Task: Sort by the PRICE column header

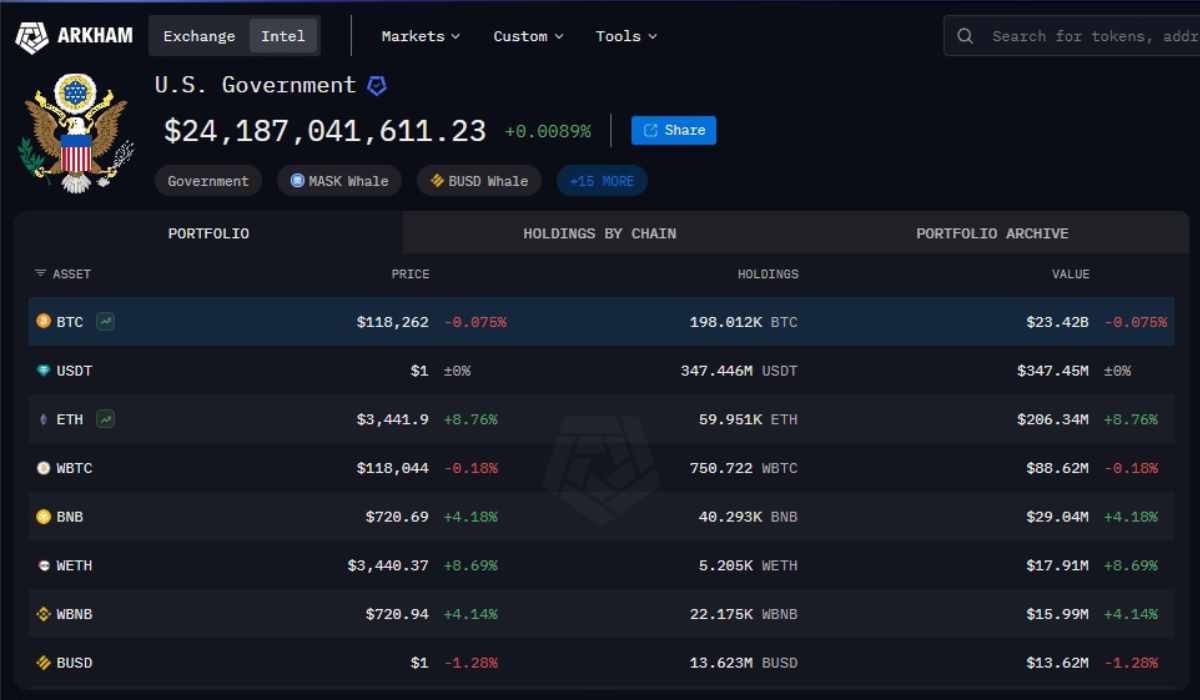Action: click(410, 274)
